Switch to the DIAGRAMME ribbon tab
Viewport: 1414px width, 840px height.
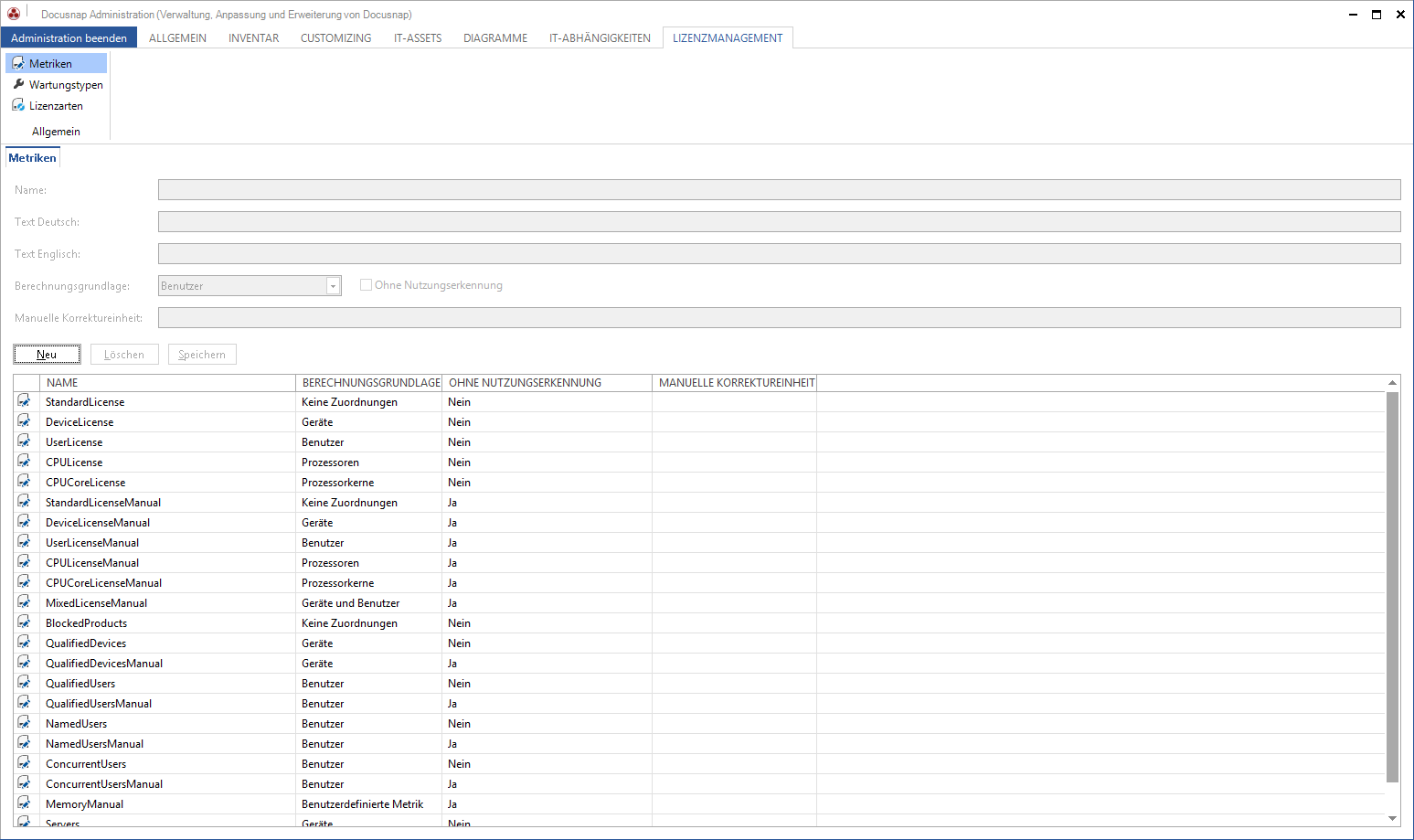[x=495, y=37]
